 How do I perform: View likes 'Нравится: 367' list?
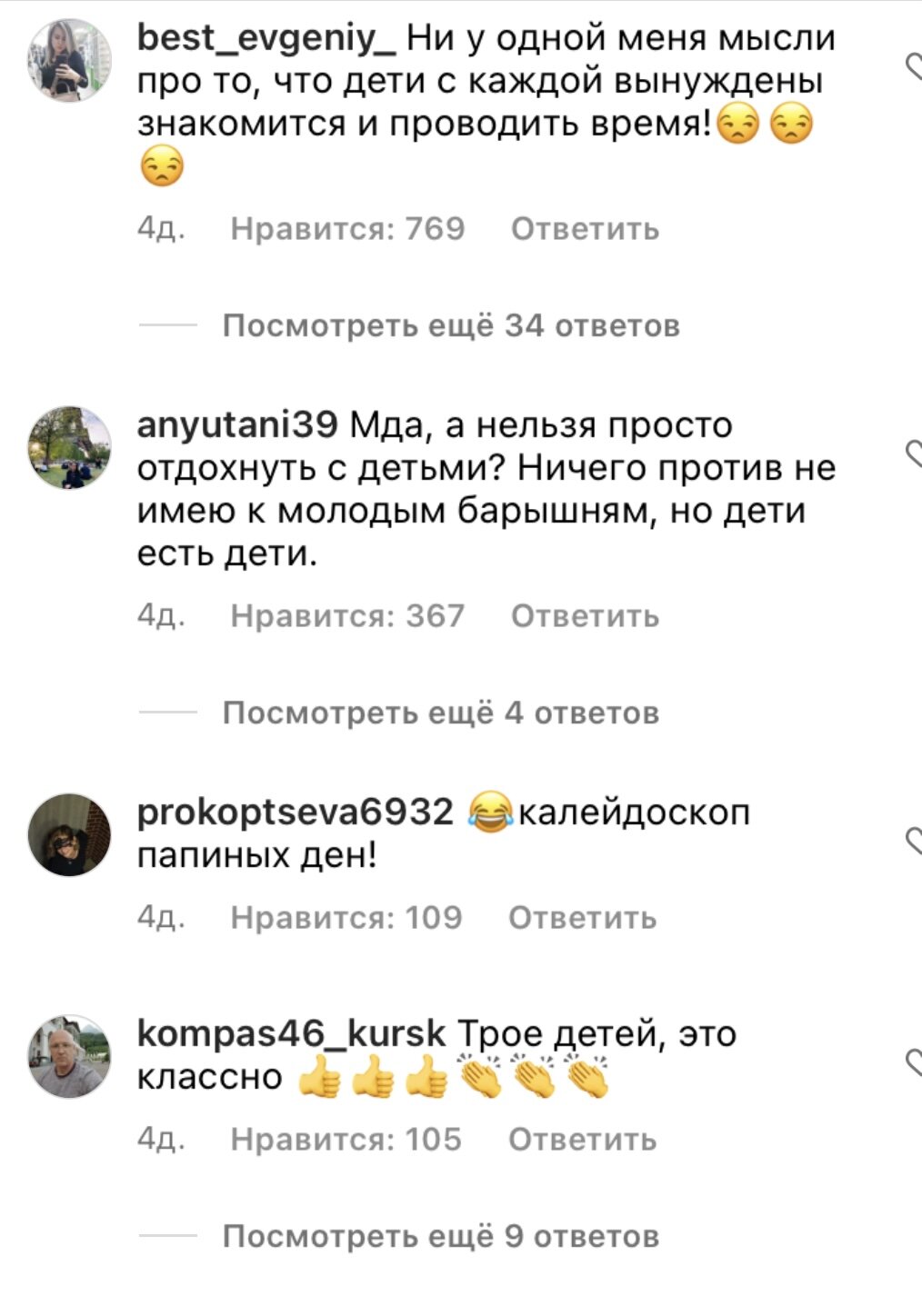coord(347,616)
